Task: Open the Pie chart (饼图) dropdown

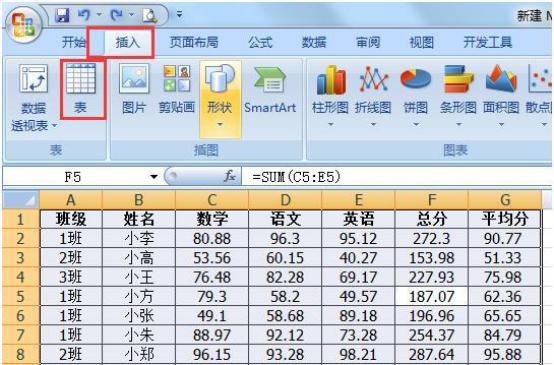Action: [x=416, y=125]
